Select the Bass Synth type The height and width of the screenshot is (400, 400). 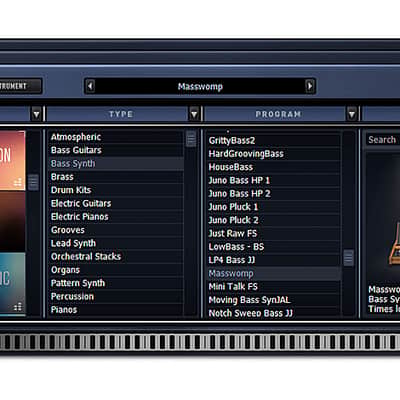pos(116,164)
